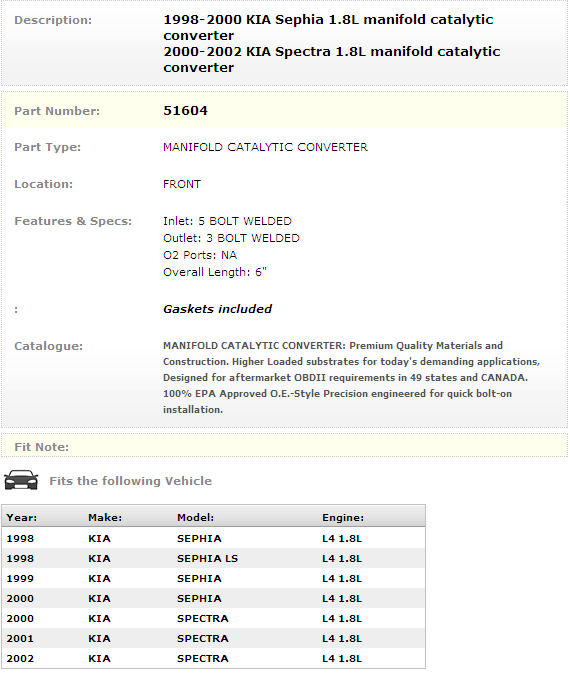Screen dimensions: 570x690
Task: Click the Fit Note label
Action: 41,447
